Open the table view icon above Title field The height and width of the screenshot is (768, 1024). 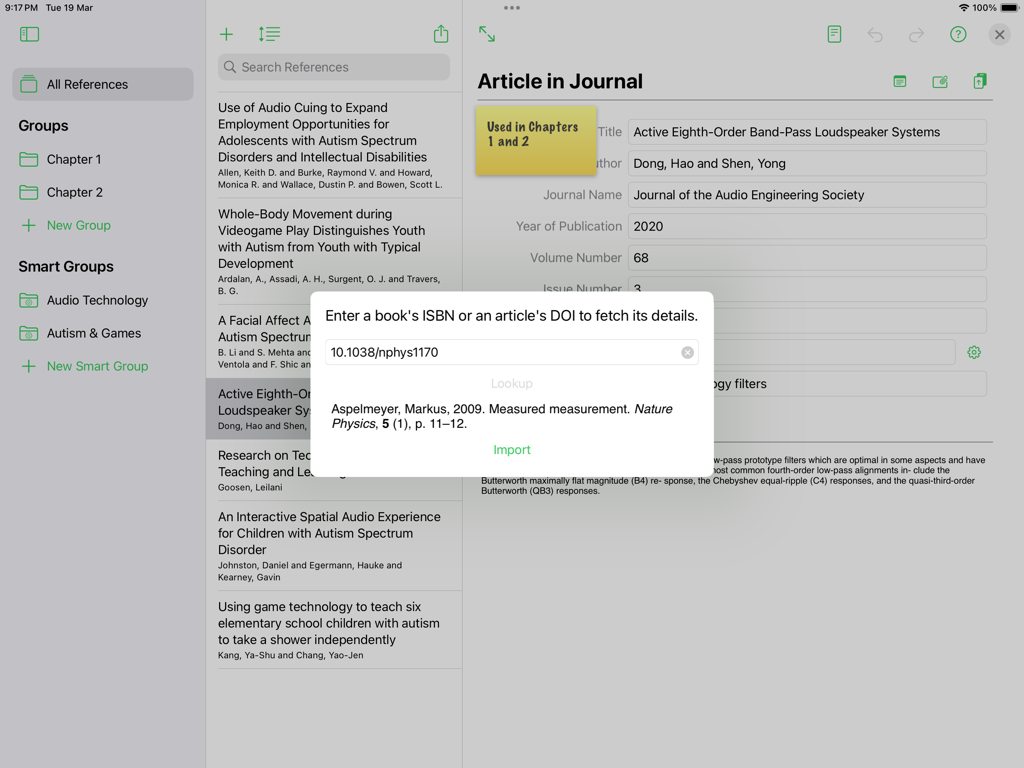tap(899, 81)
